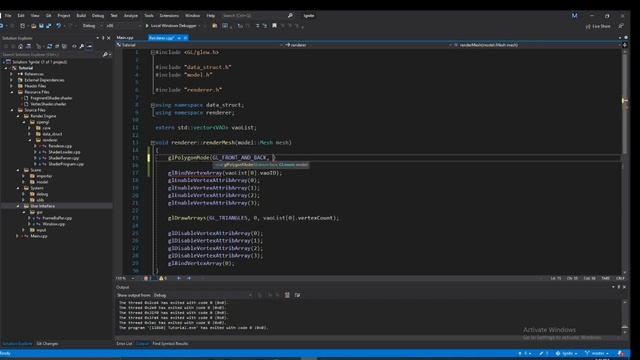Click the comment-out lines toolbar icon
The height and width of the screenshot is (360, 640).
click(x=257, y=26)
